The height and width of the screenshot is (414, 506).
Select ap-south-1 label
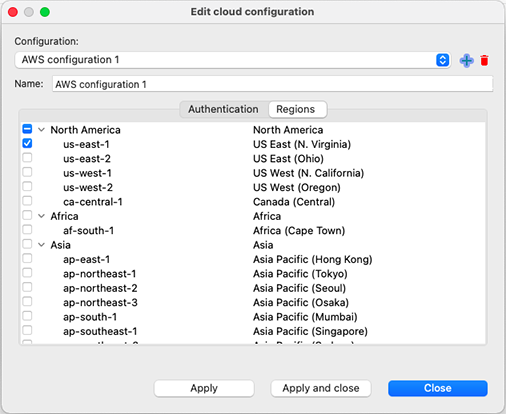pyautogui.click(x=90, y=317)
